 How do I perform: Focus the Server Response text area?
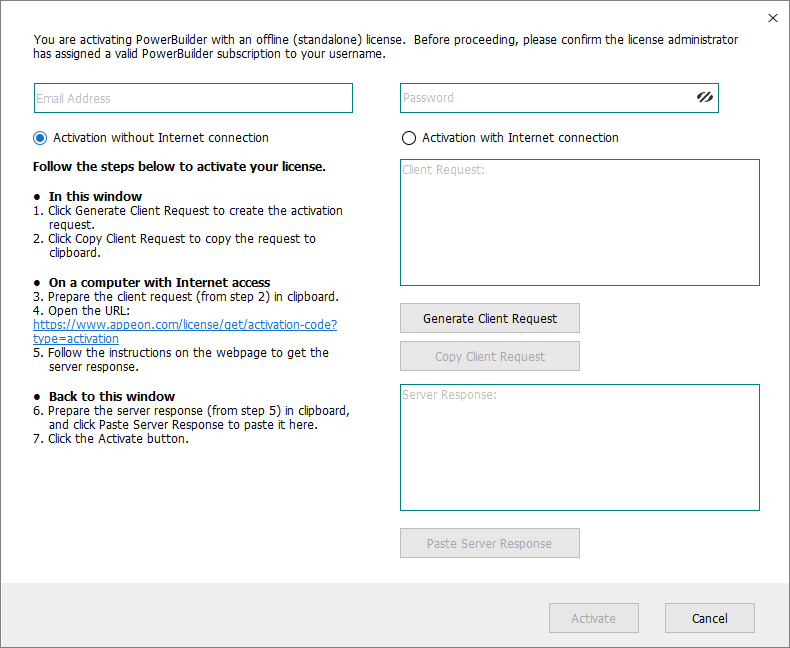[x=579, y=448]
